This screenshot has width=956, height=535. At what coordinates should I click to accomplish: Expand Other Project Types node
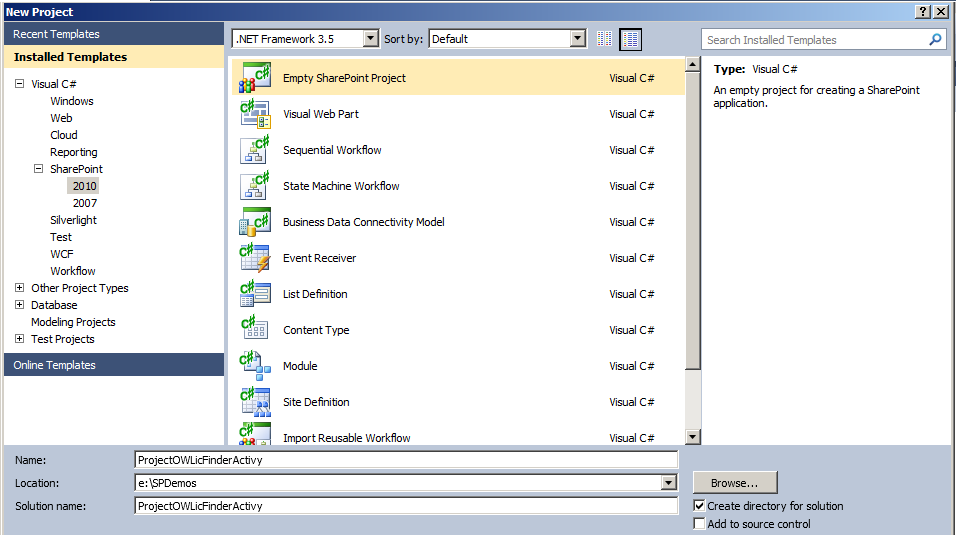(x=20, y=287)
